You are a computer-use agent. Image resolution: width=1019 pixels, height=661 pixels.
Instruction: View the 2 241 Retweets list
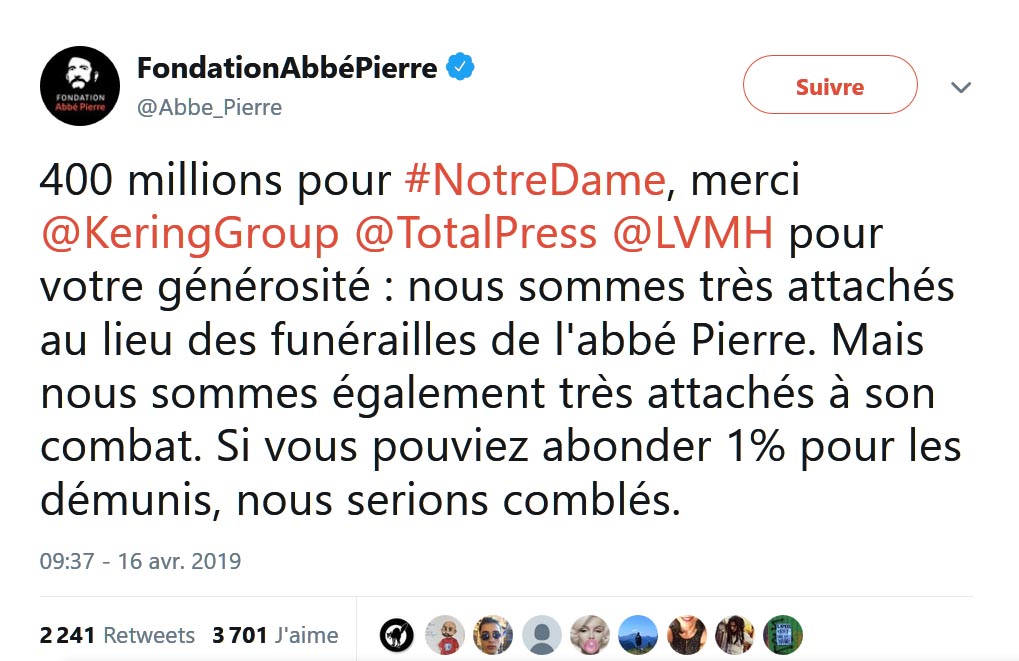tap(117, 635)
